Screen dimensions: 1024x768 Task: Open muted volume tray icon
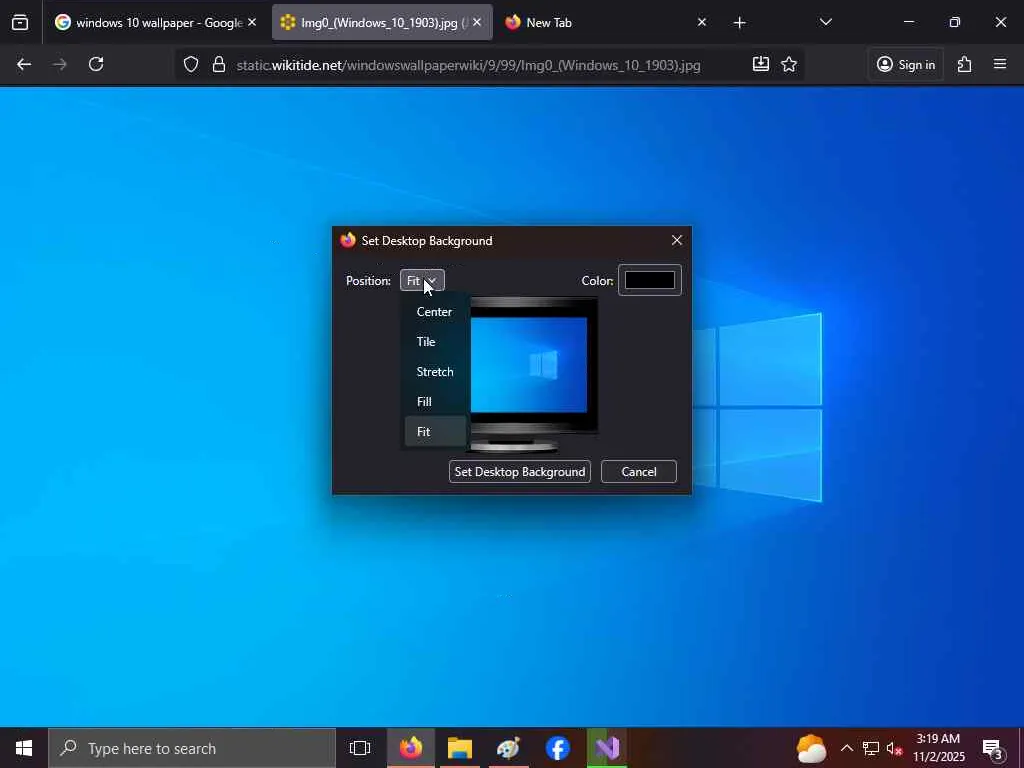(x=895, y=748)
